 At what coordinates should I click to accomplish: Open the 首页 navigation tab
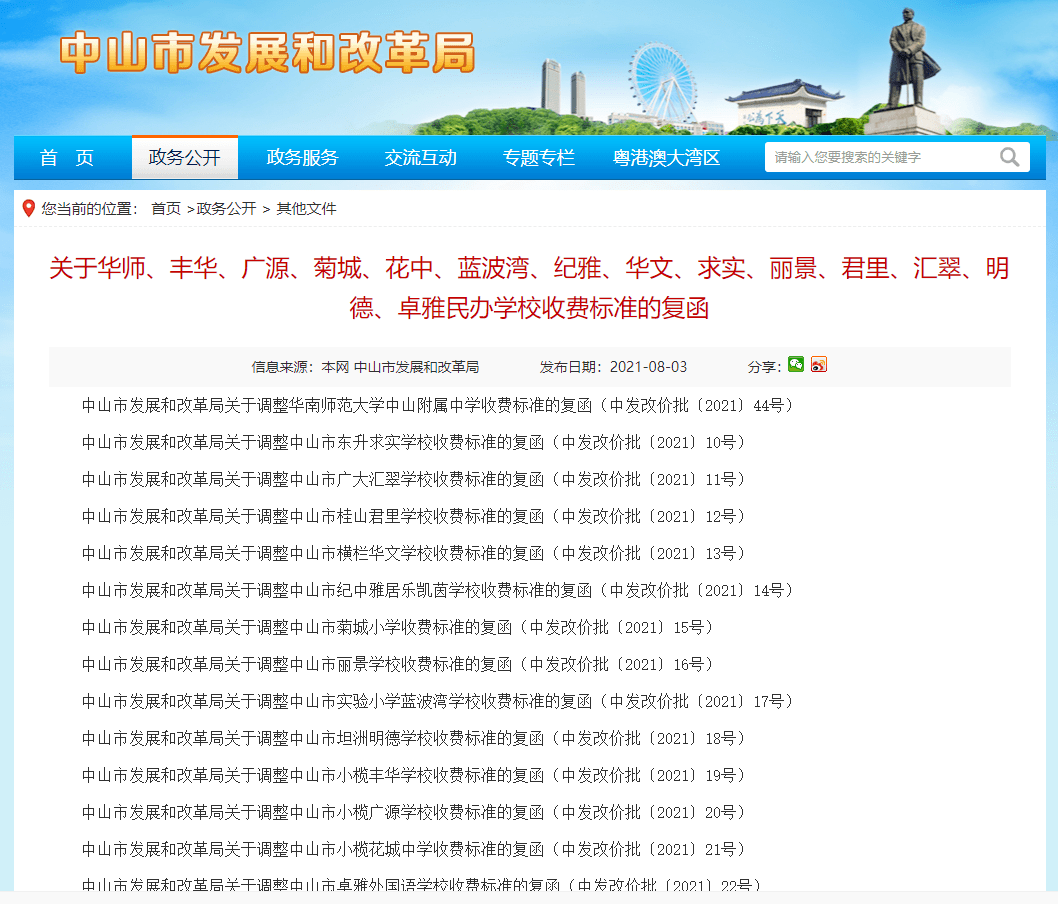coord(67,158)
